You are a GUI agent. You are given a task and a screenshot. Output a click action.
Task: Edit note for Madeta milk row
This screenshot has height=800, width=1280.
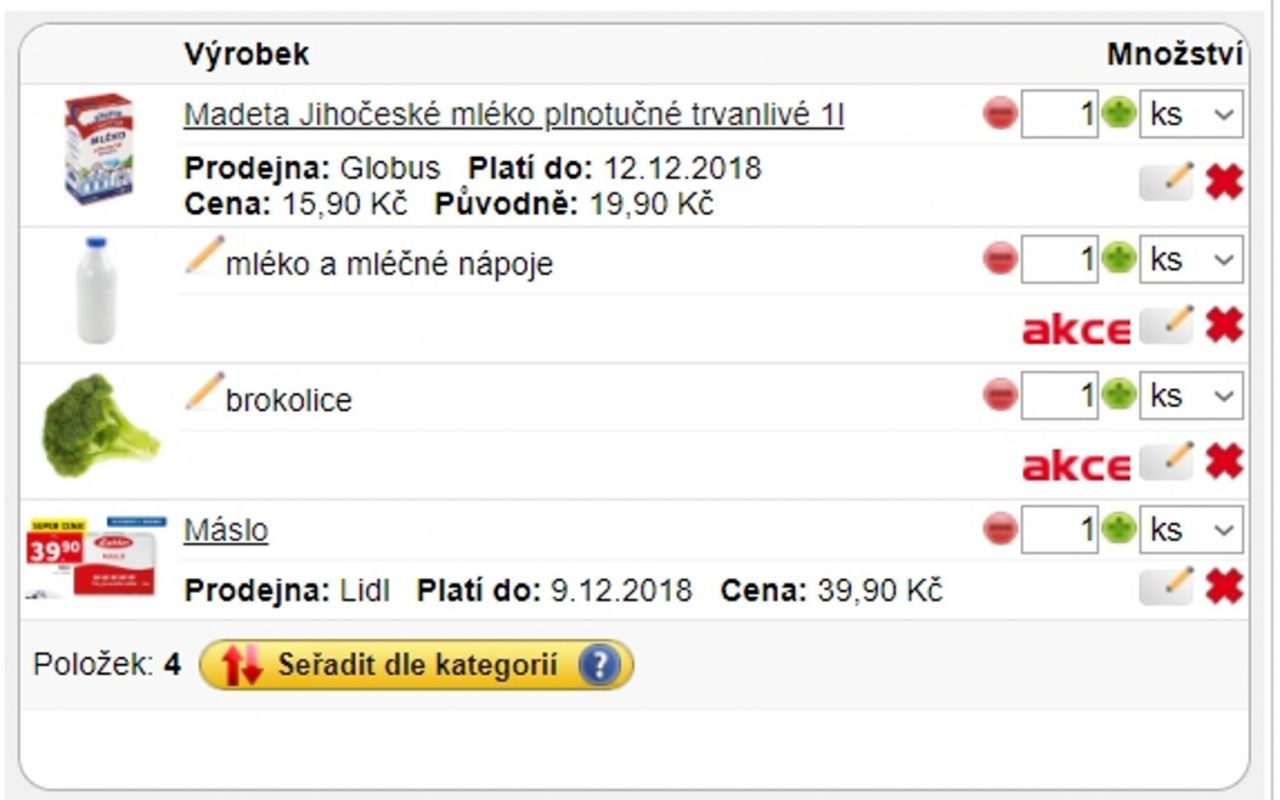click(x=1166, y=182)
